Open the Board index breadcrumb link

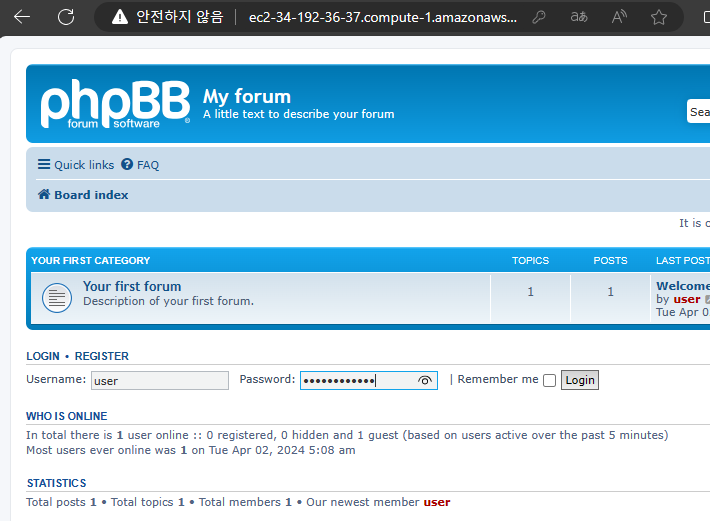(91, 195)
